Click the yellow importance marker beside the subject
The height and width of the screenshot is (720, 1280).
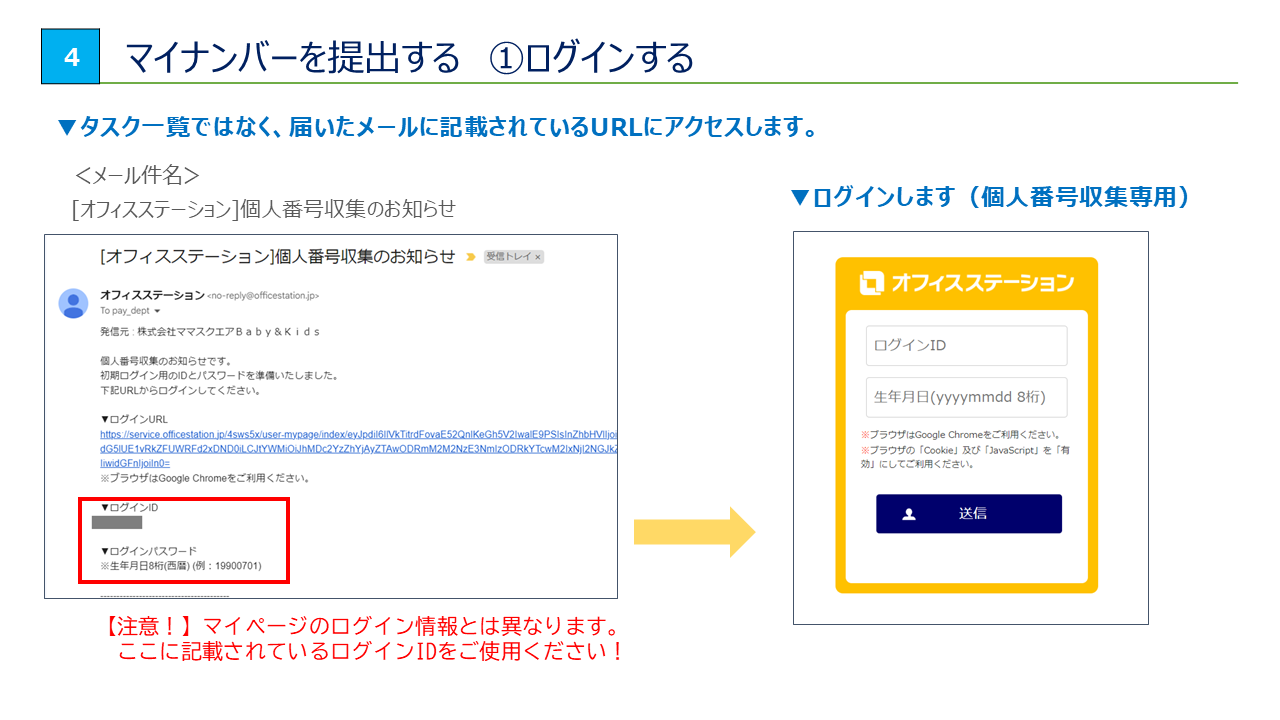[470, 257]
